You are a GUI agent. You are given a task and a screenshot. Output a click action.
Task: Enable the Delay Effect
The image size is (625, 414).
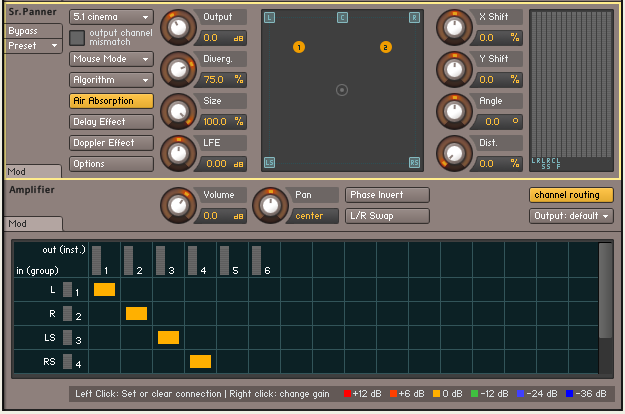111,122
